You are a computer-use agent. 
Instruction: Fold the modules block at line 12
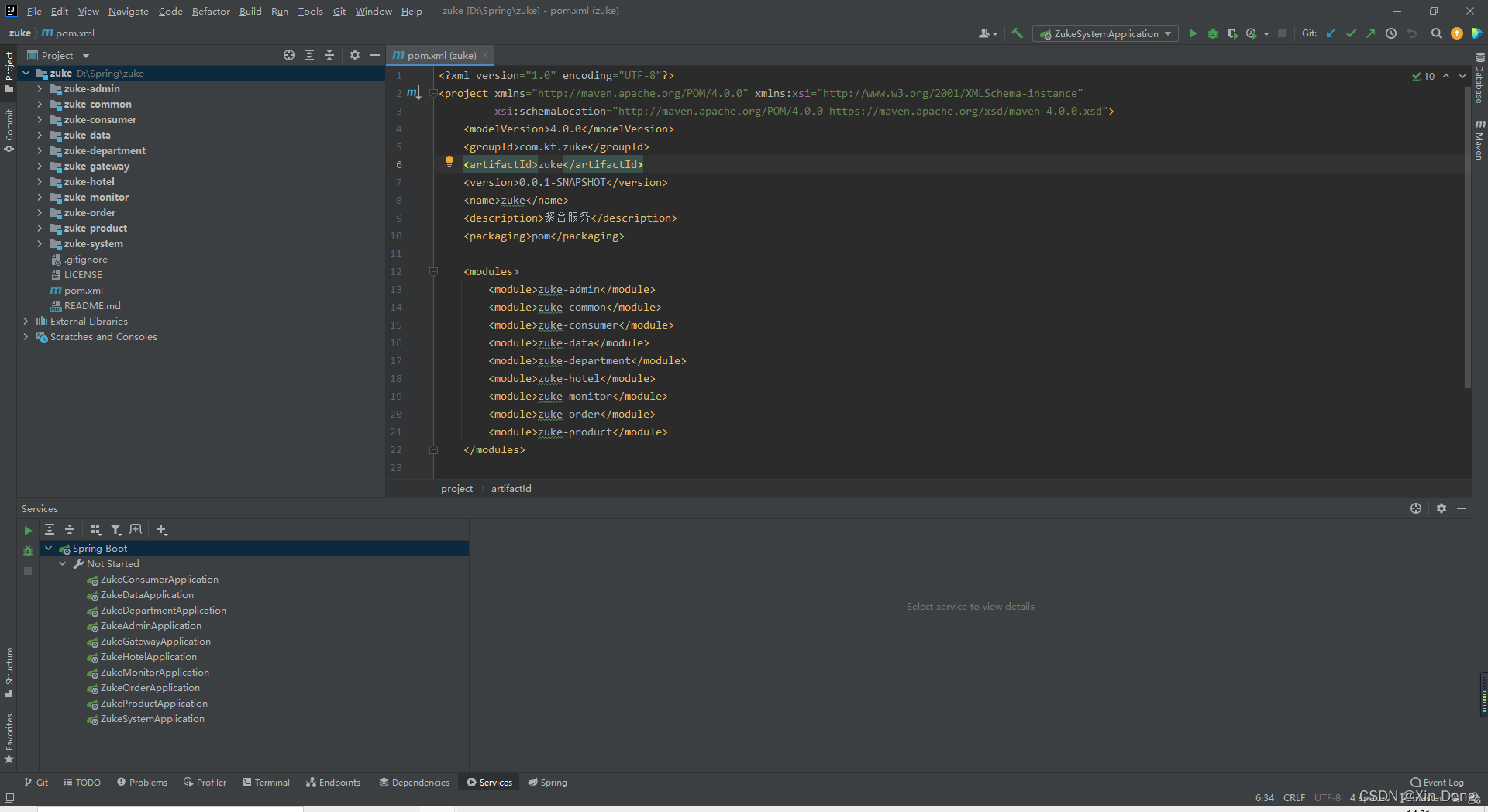pyautogui.click(x=433, y=271)
